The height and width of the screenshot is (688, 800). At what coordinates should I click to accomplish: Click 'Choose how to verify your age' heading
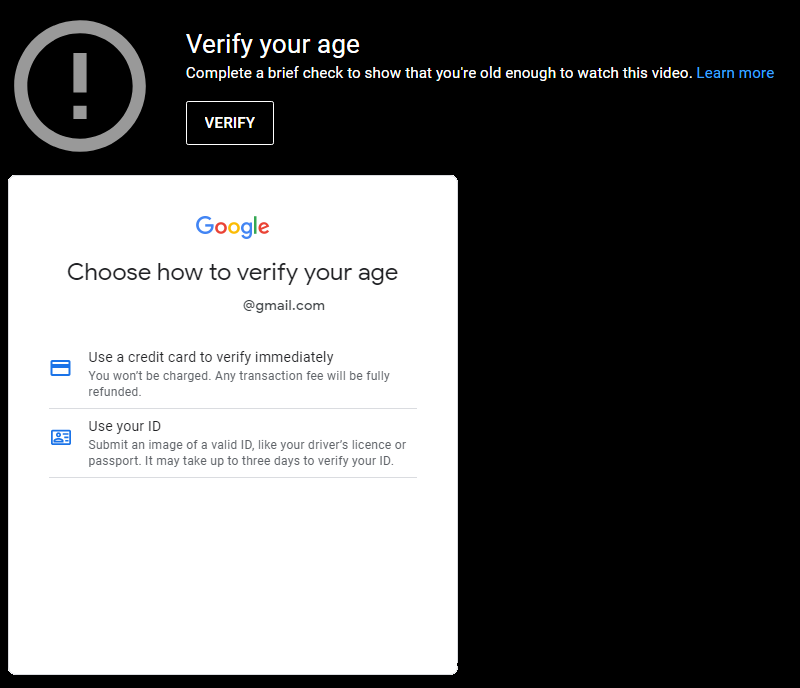pos(233,273)
